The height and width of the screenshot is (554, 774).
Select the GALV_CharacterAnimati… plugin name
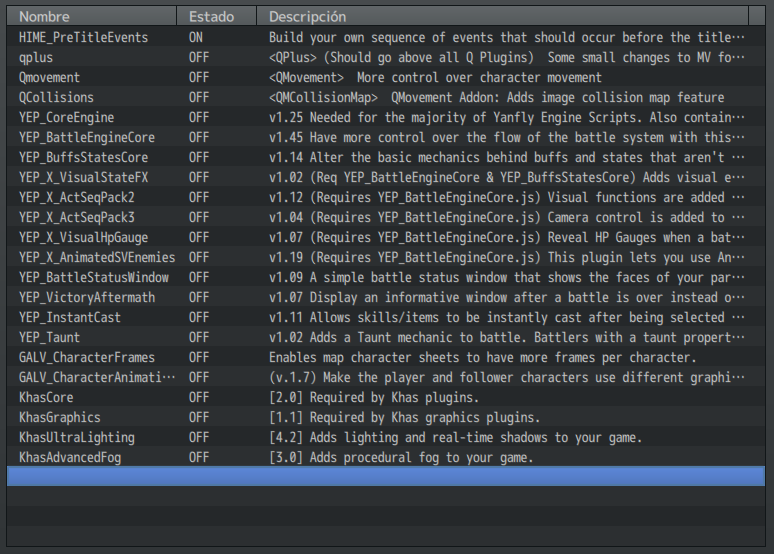(97, 377)
